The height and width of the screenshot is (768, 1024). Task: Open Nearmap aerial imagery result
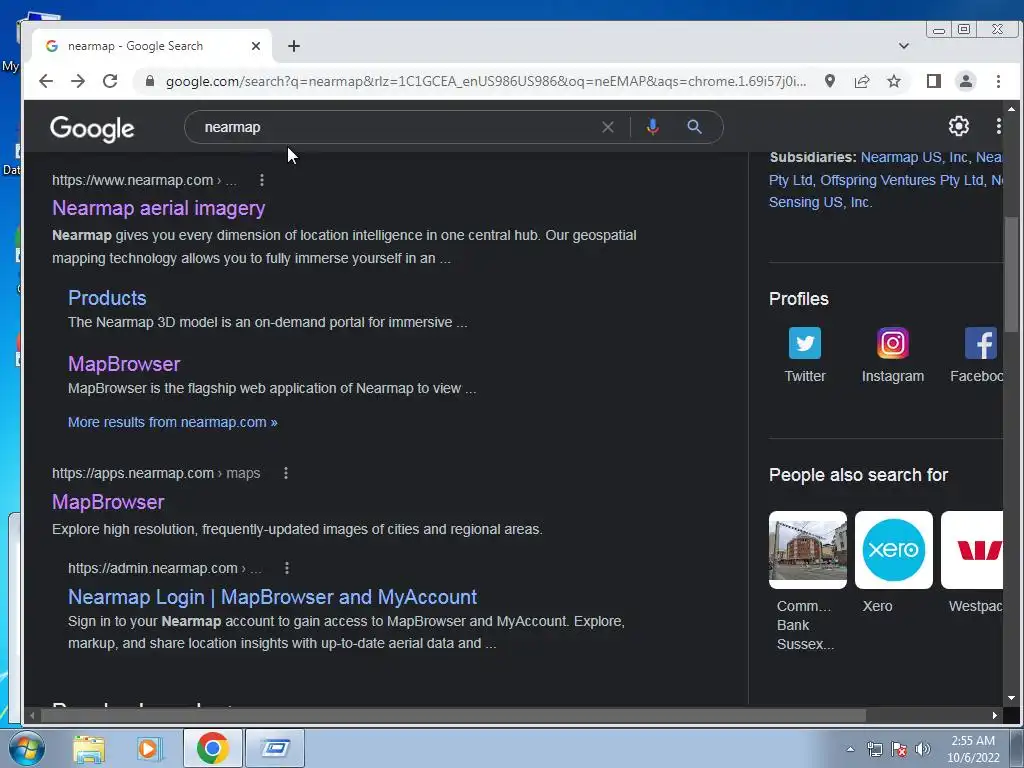pyautogui.click(x=159, y=208)
